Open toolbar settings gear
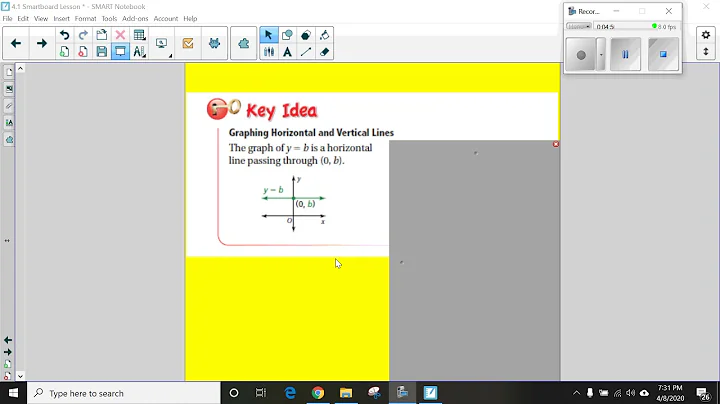This screenshot has height=404, width=720. point(706,35)
